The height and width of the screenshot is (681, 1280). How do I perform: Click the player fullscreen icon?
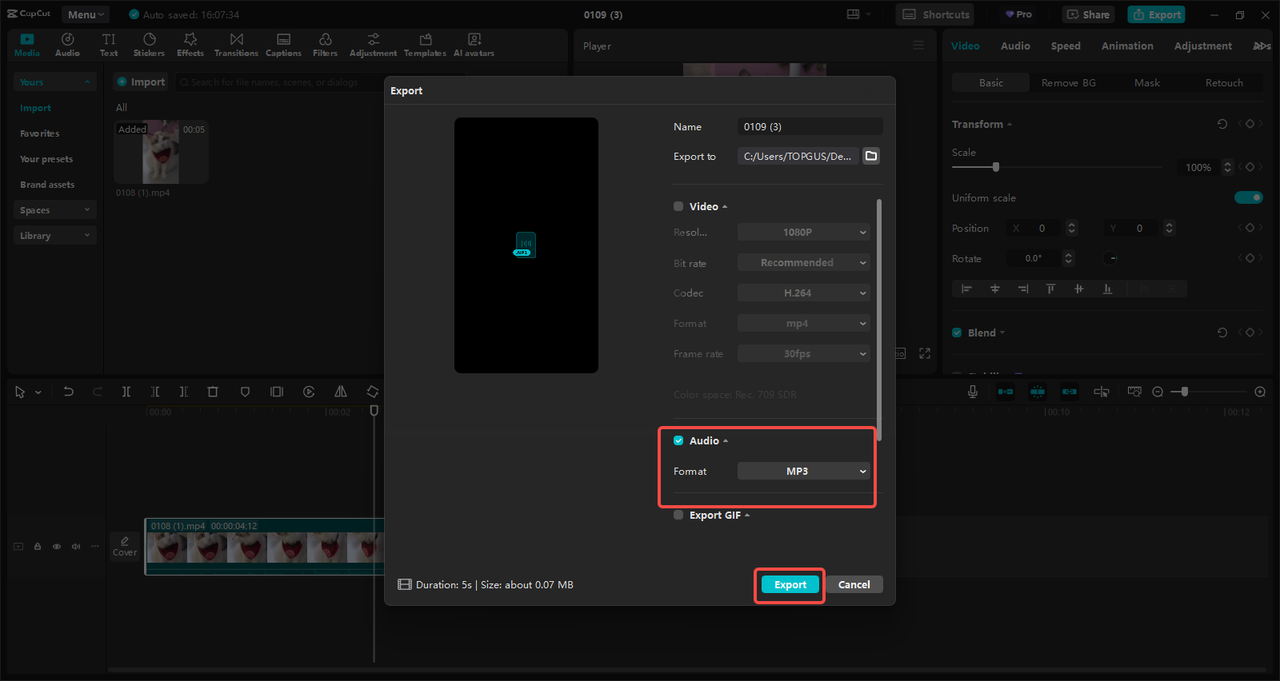tap(925, 353)
